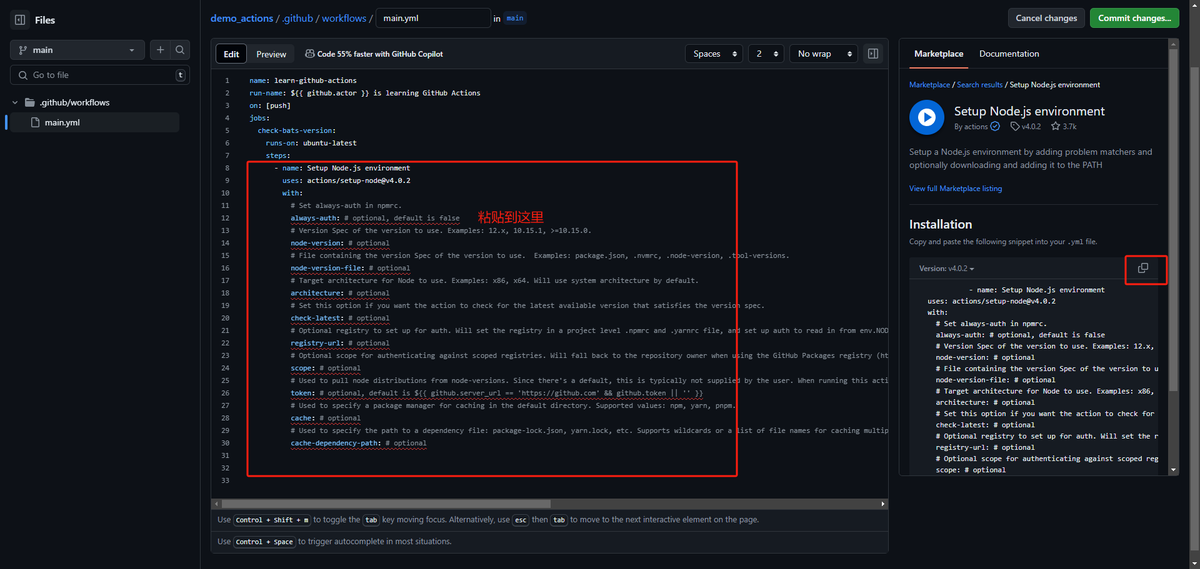
Task: Click the Go to file search field
Action: [98, 75]
